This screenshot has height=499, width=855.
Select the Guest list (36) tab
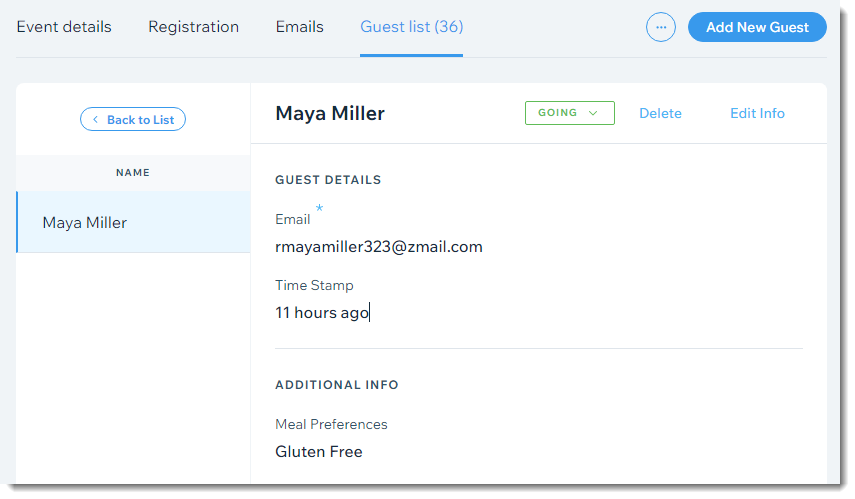pos(412,27)
